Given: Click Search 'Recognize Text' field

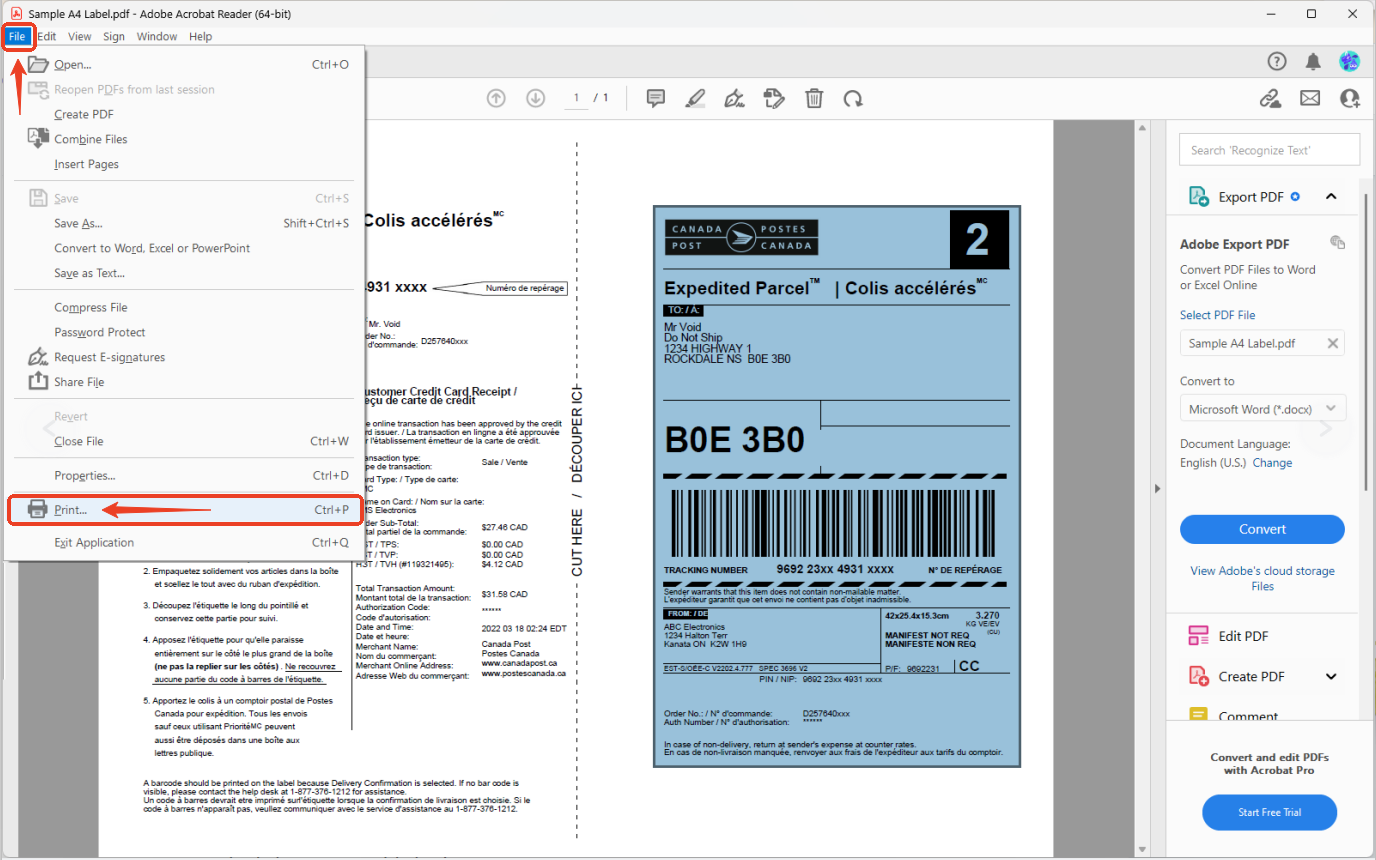Looking at the screenshot, I should tap(1270, 150).
